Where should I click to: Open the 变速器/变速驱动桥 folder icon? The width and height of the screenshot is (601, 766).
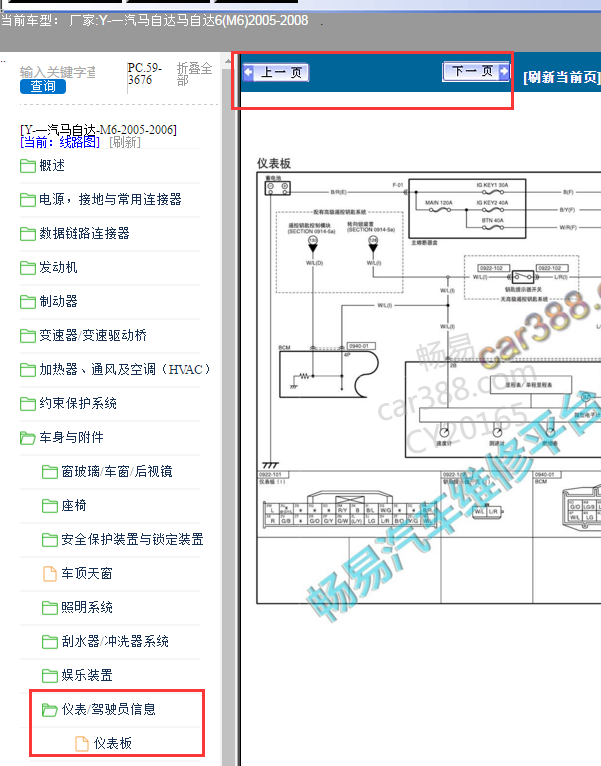click(28, 336)
